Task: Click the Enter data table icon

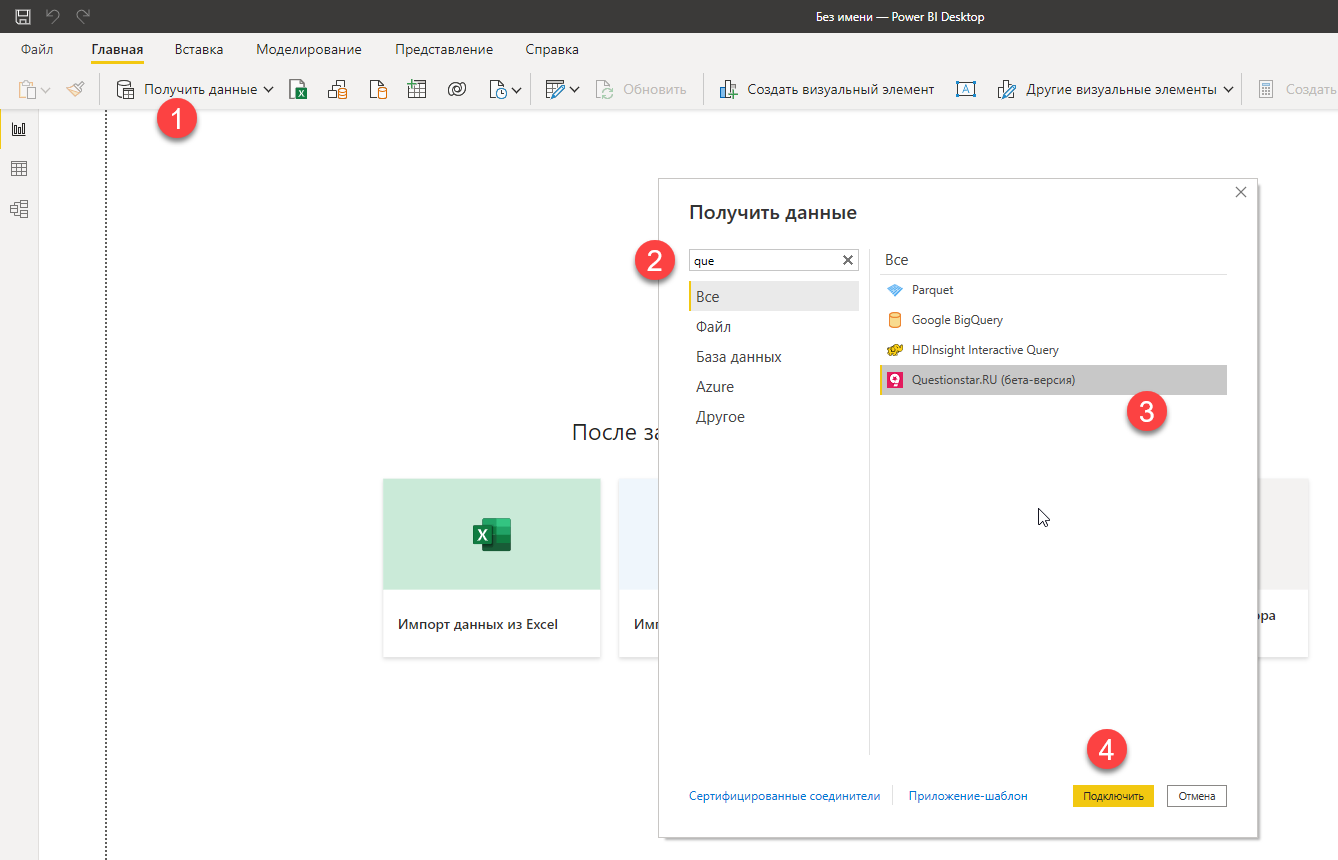Action: [417, 89]
